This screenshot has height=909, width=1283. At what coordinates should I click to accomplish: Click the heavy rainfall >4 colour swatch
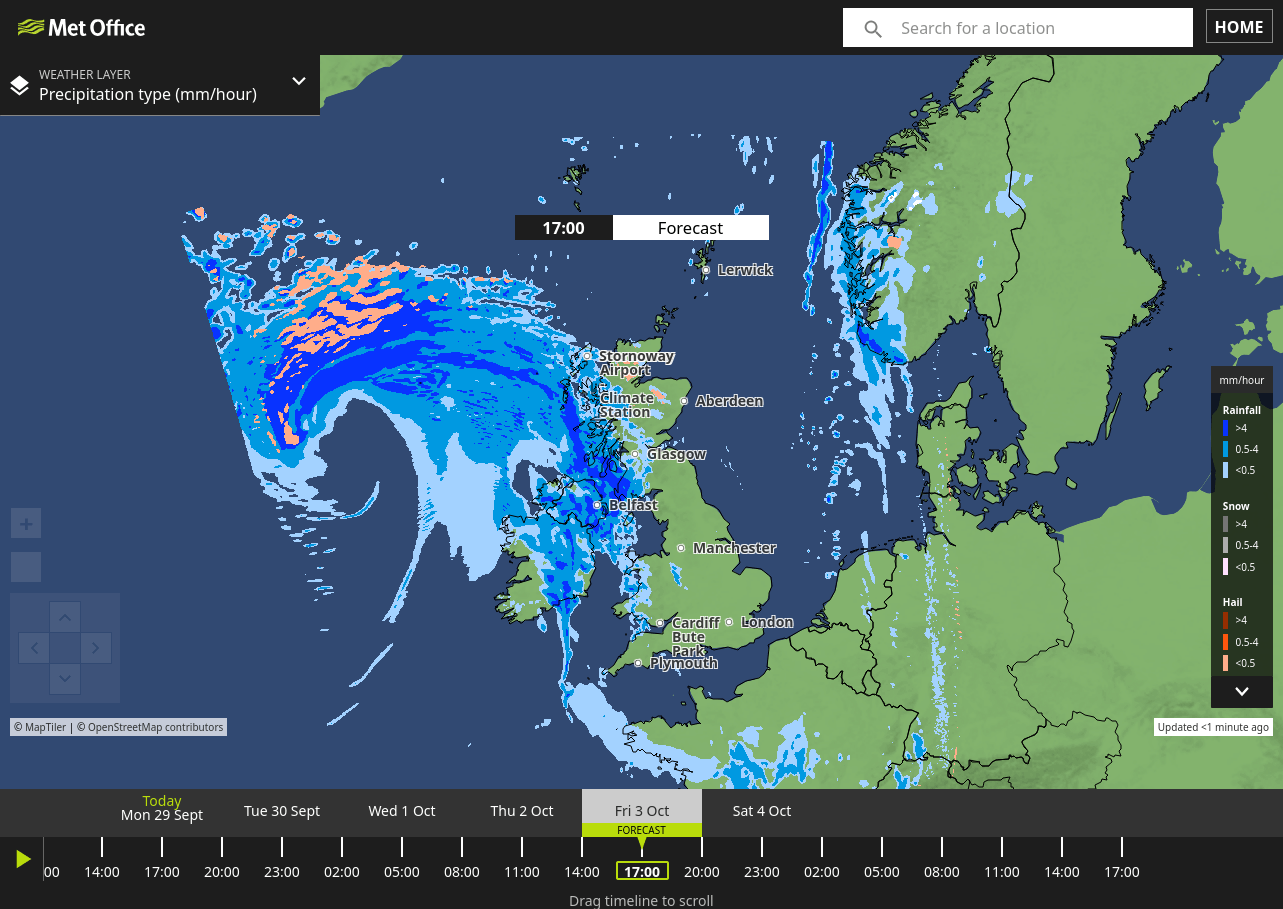click(x=1226, y=428)
